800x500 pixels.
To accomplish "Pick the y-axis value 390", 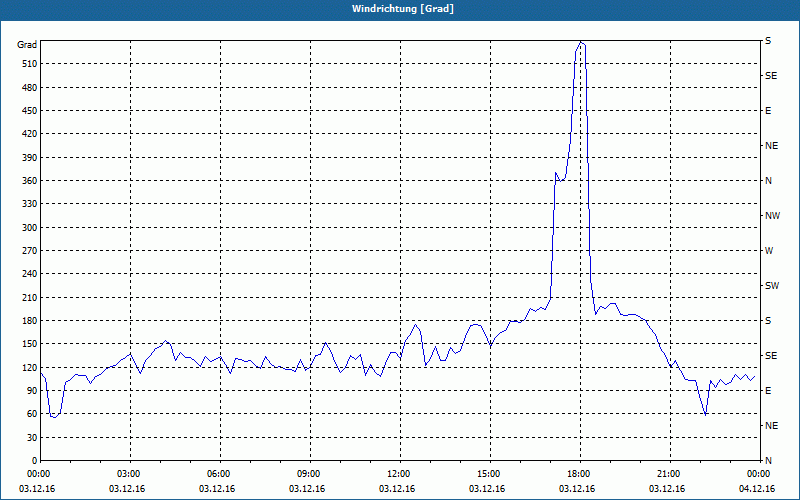I will [30, 157].
